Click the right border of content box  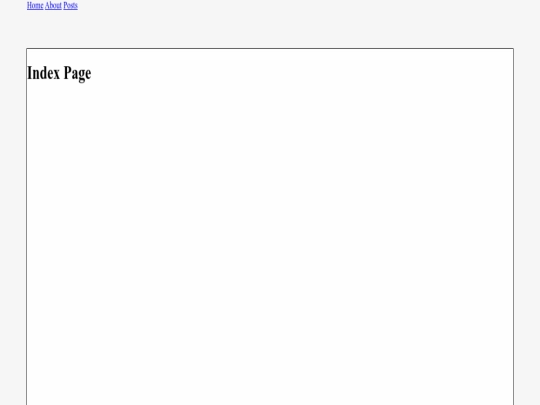click(513, 227)
